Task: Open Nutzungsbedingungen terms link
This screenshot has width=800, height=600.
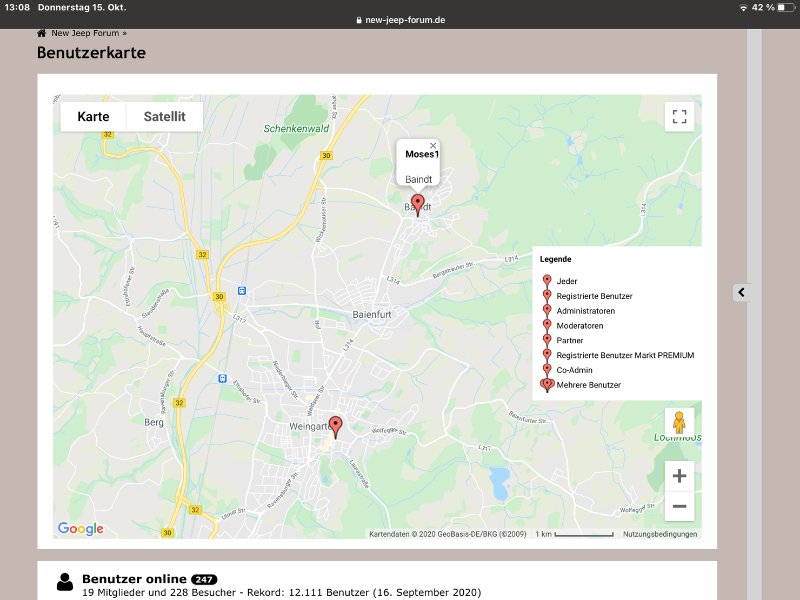Action: click(660, 534)
